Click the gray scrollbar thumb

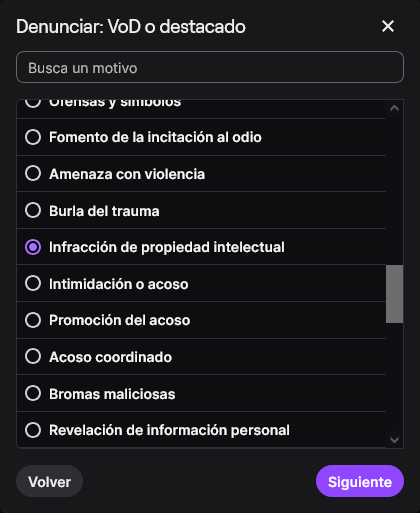[x=394, y=294]
